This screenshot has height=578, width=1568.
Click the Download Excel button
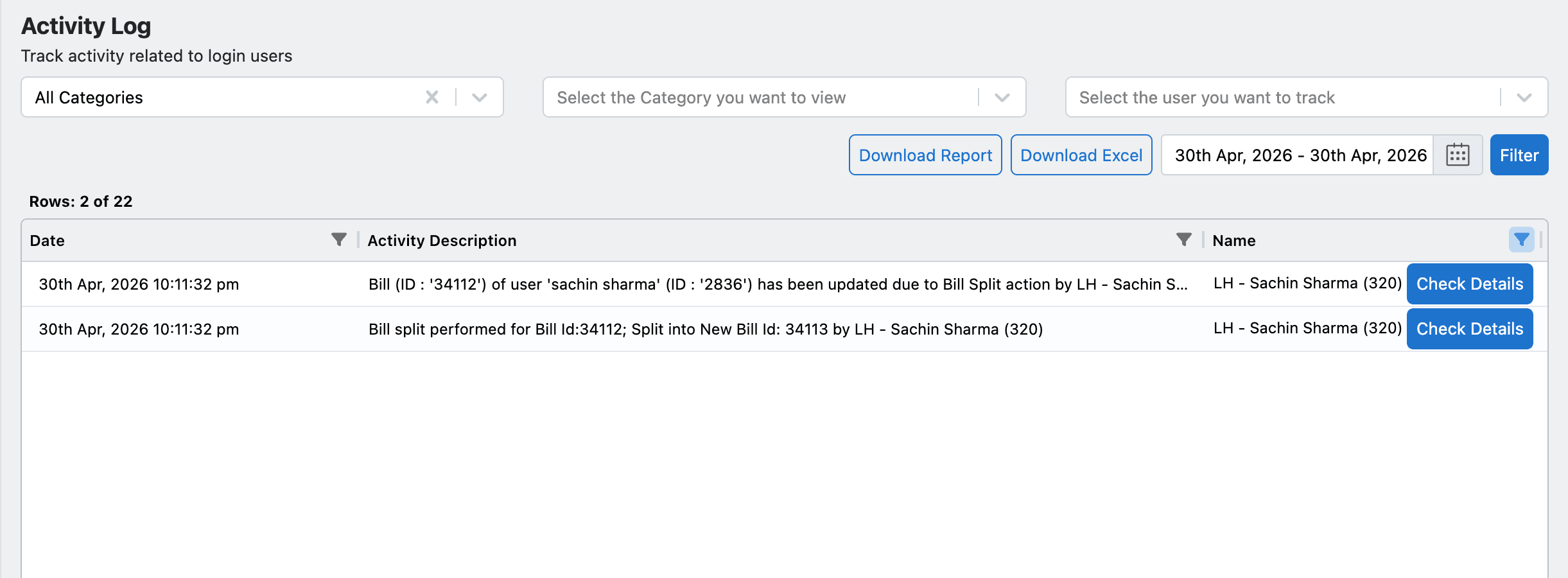point(1081,155)
